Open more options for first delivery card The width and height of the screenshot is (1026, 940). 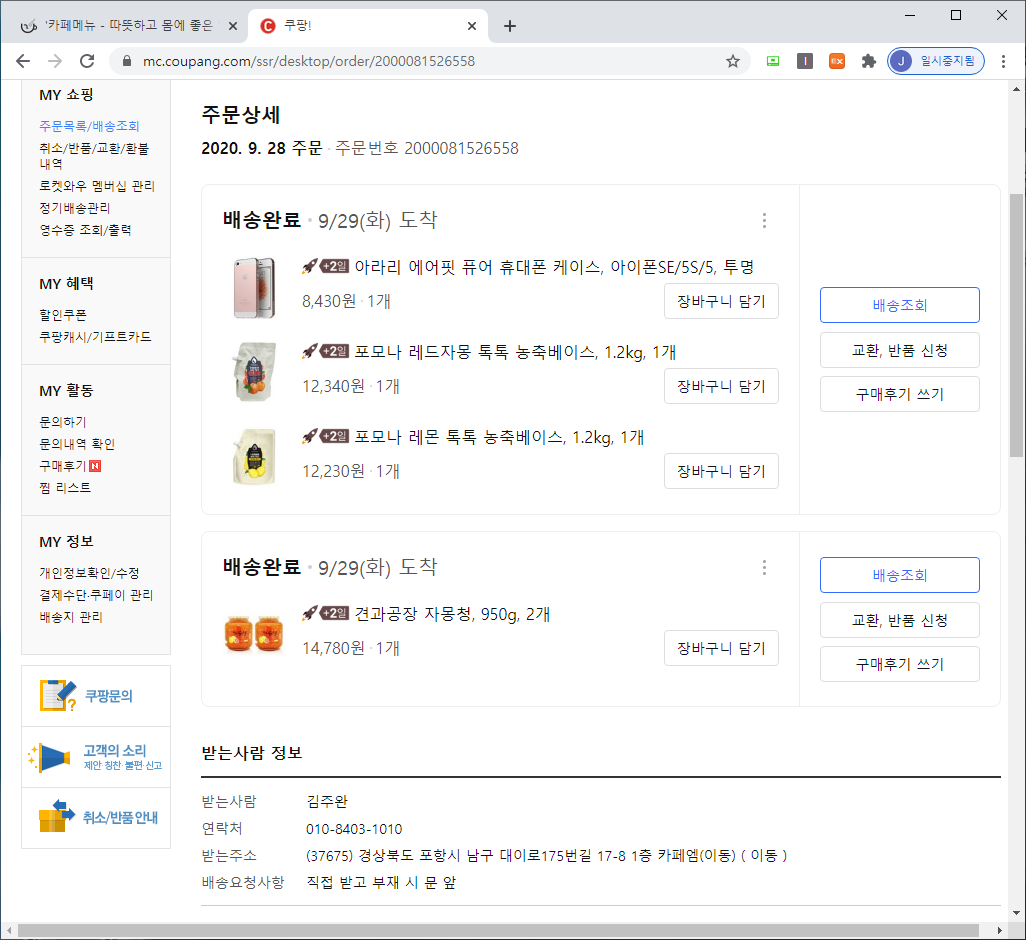pos(764,220)
